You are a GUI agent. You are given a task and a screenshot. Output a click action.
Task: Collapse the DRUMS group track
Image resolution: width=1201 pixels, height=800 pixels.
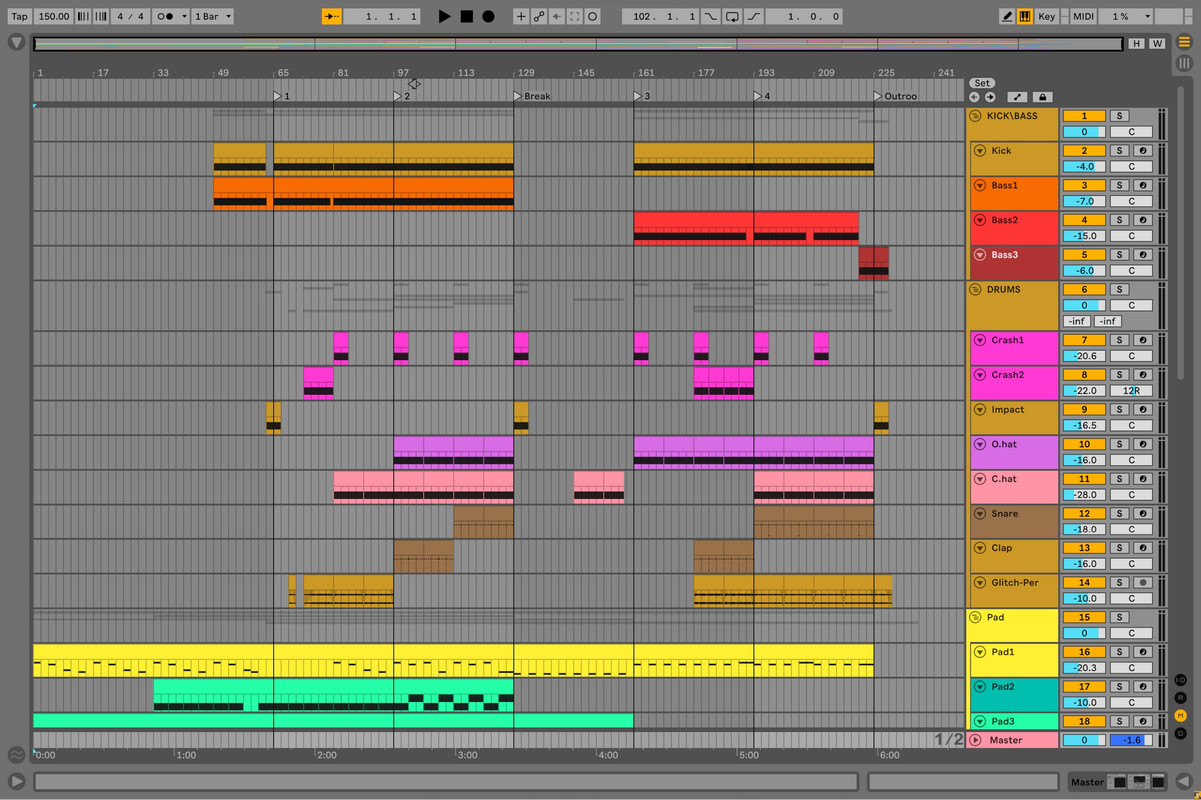click(x=976, y=290)
